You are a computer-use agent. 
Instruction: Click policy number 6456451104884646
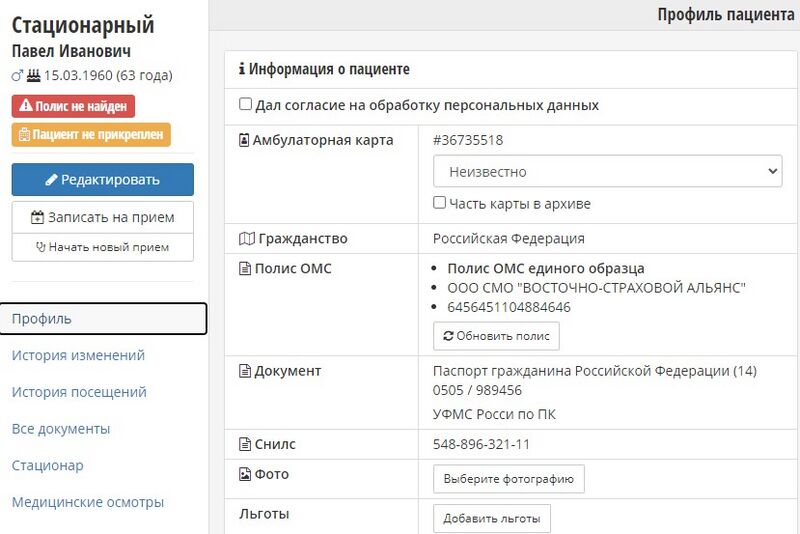point(509,307)
